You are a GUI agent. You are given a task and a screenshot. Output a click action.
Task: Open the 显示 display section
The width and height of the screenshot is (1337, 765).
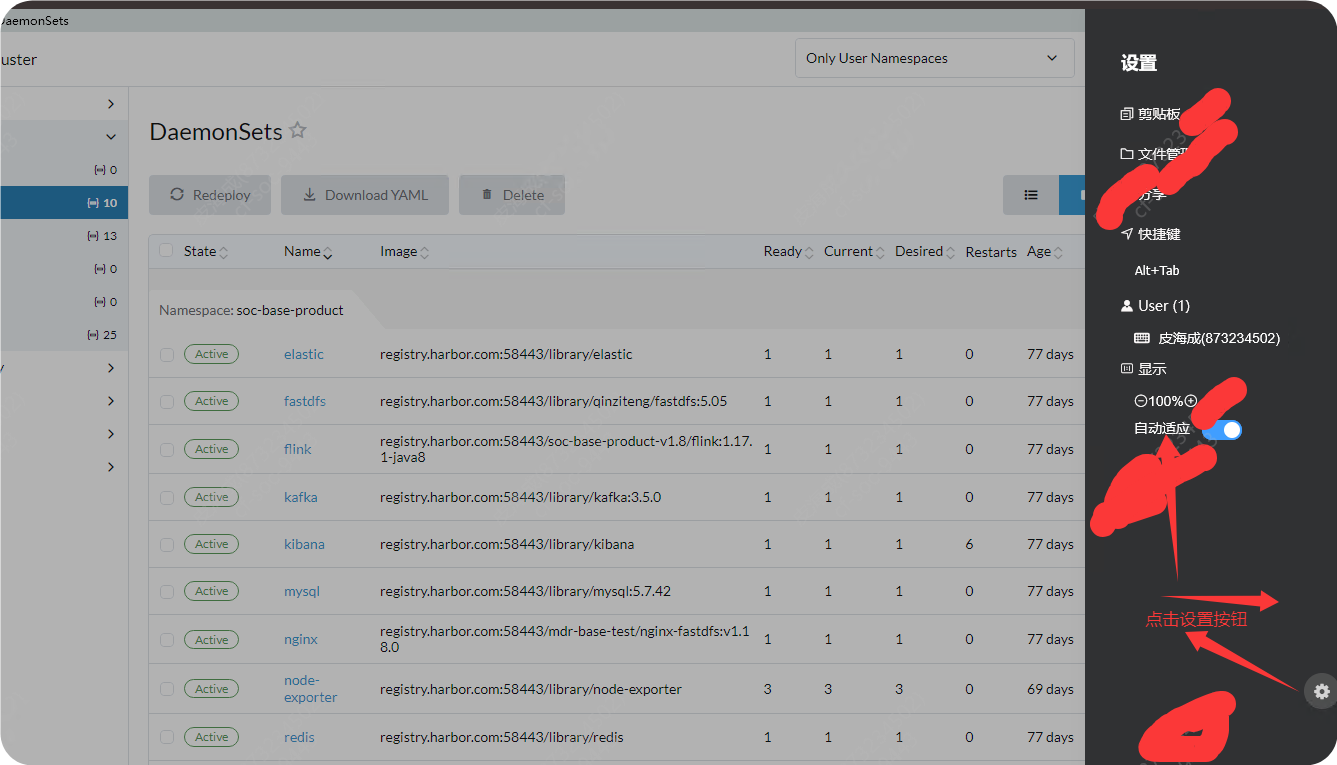1143,369
